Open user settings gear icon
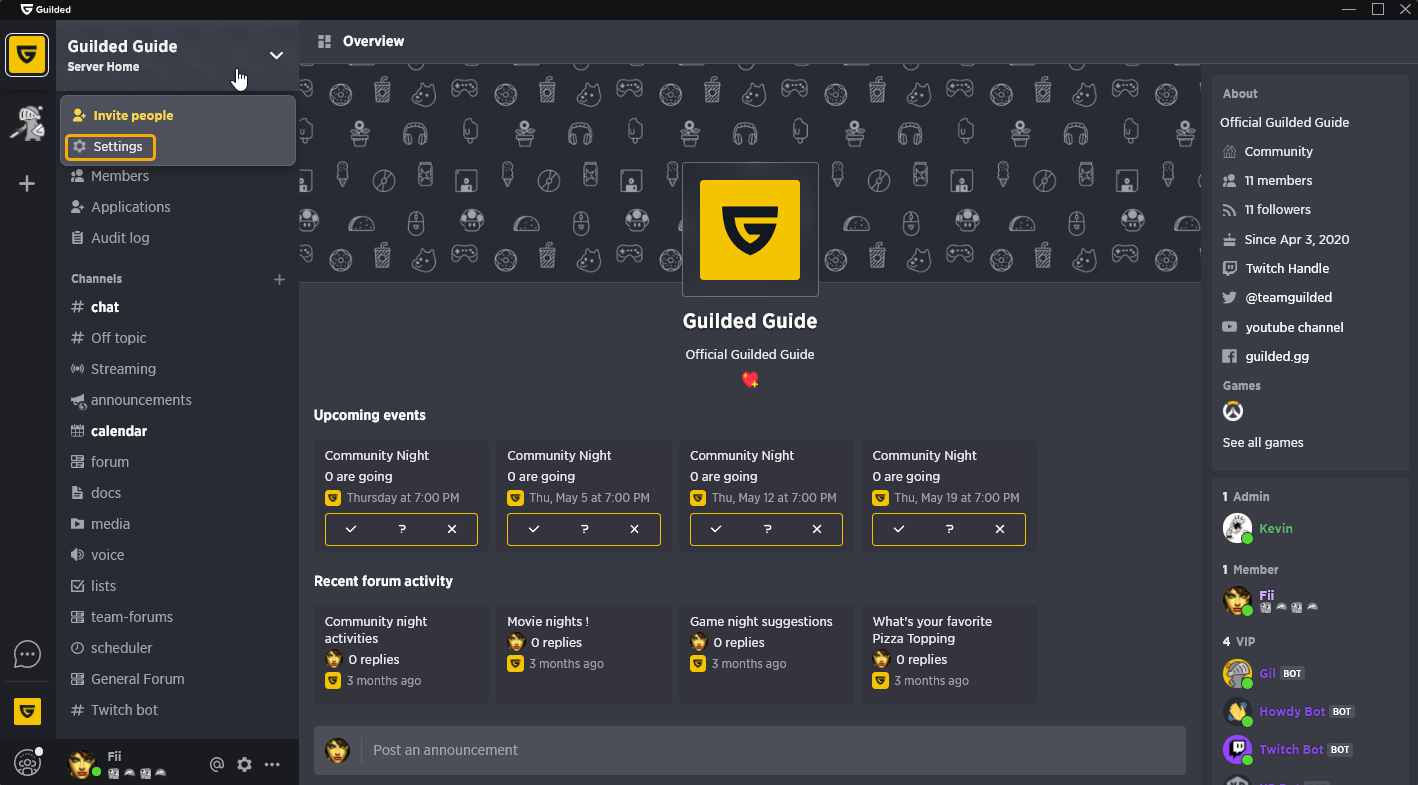 coord(244,765)
